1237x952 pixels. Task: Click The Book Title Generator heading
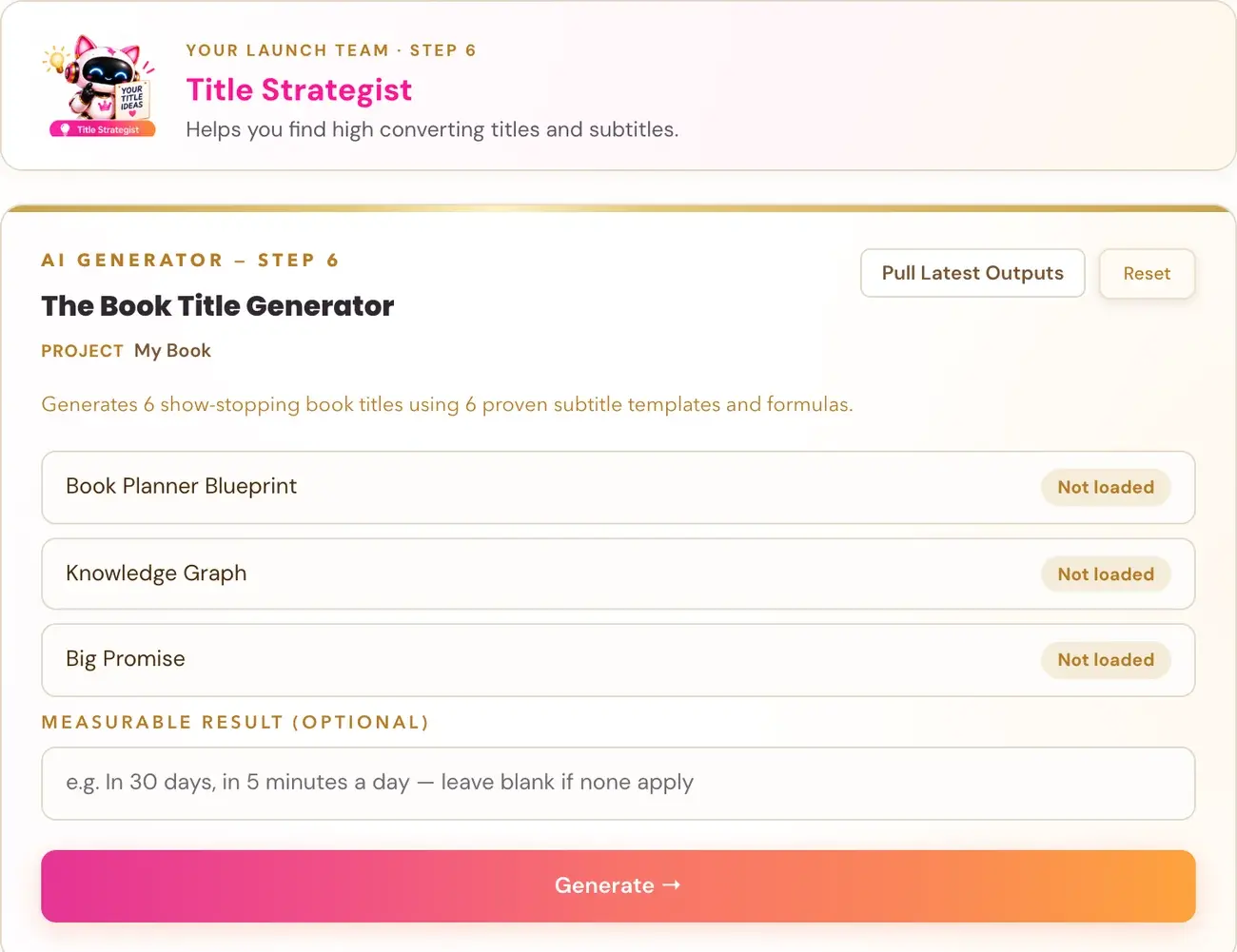coord(218,306)
